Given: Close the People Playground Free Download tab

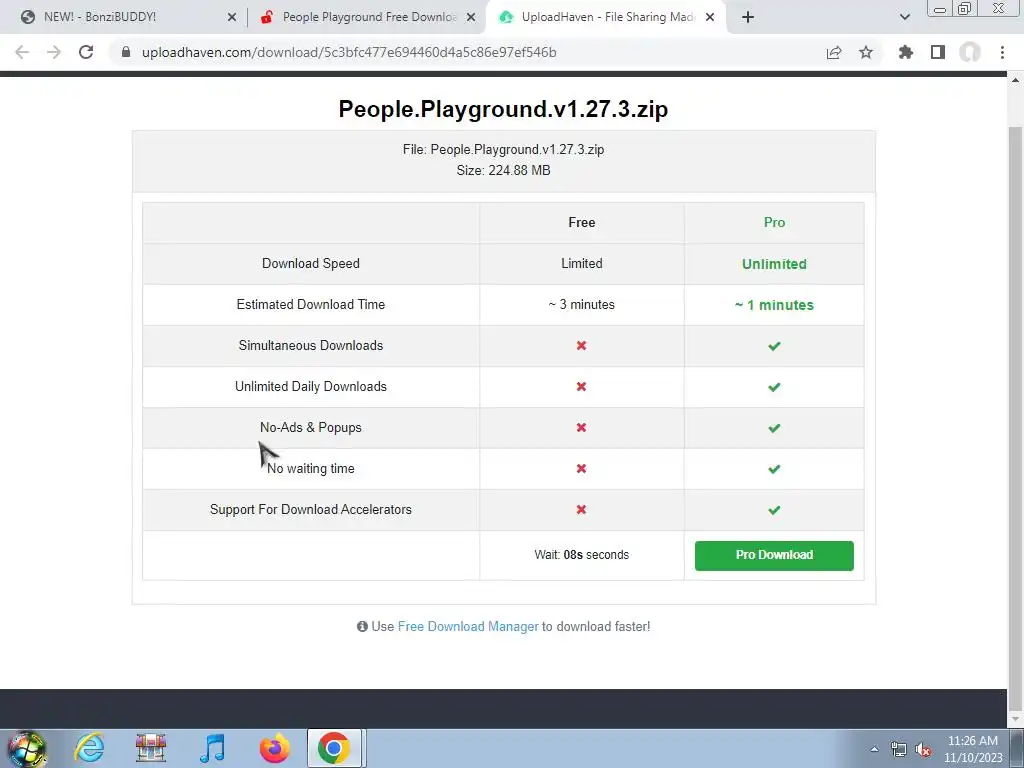Looking at the screenshot, I should pos(471,18).
